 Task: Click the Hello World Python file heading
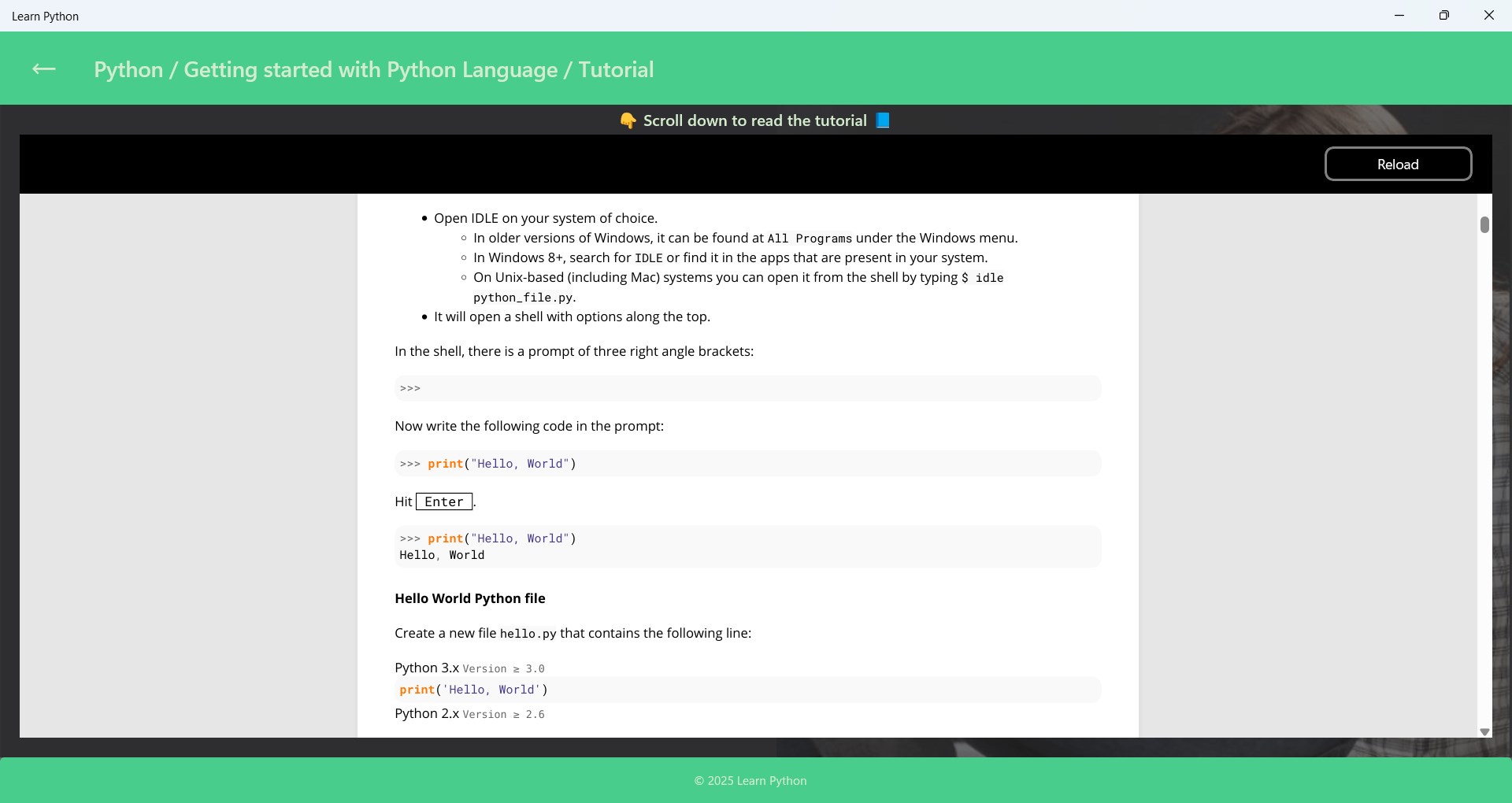click(x=470, y=598)
